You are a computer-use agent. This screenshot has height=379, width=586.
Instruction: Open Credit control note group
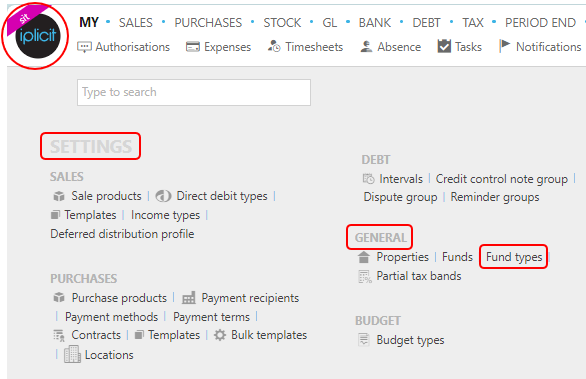[x=502, y=179]
